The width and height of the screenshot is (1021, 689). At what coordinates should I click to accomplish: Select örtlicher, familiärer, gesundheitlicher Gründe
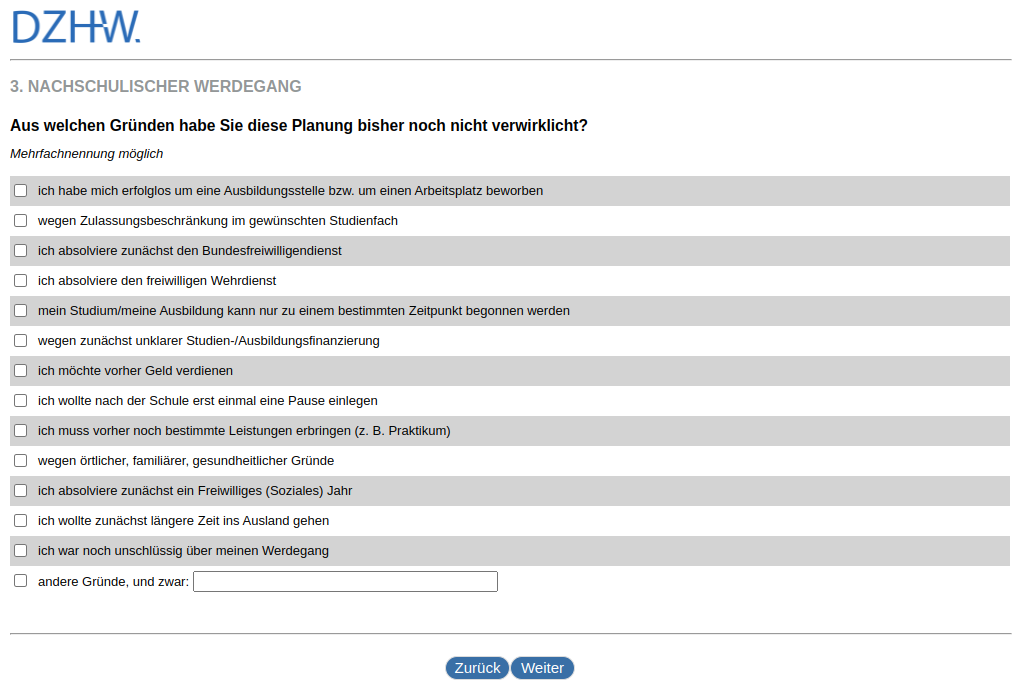point(20,460)
